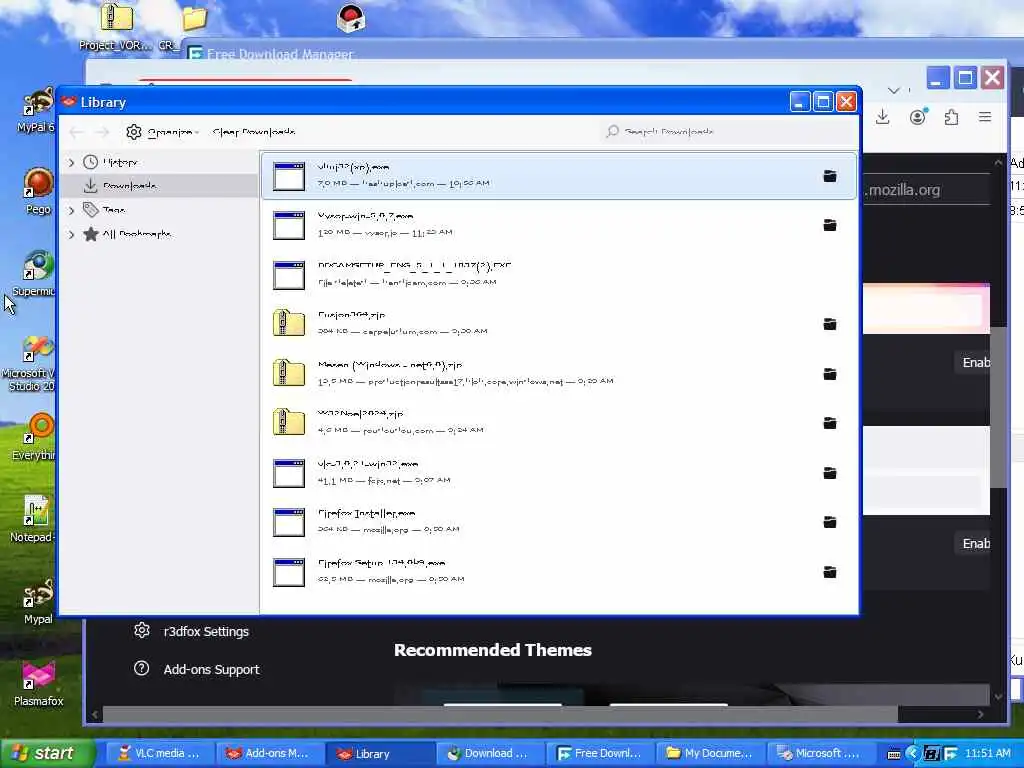The image size is (1024, 768).
Task: Click the Free Download Manager tray icon
Action: pos(950,754)
